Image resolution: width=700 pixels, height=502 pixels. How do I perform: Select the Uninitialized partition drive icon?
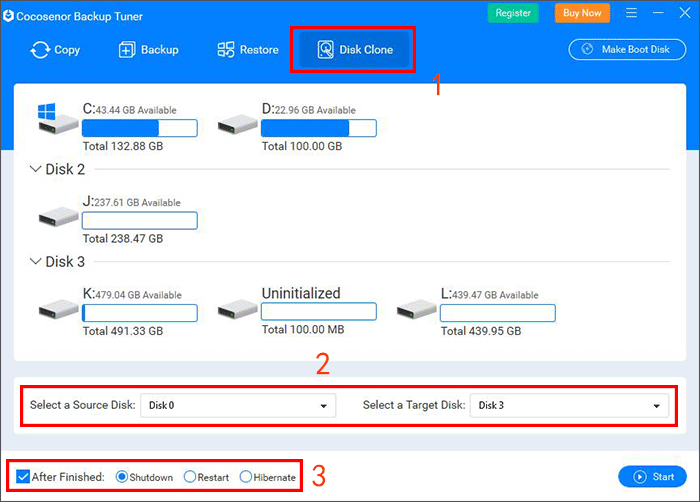click(238, 310)
